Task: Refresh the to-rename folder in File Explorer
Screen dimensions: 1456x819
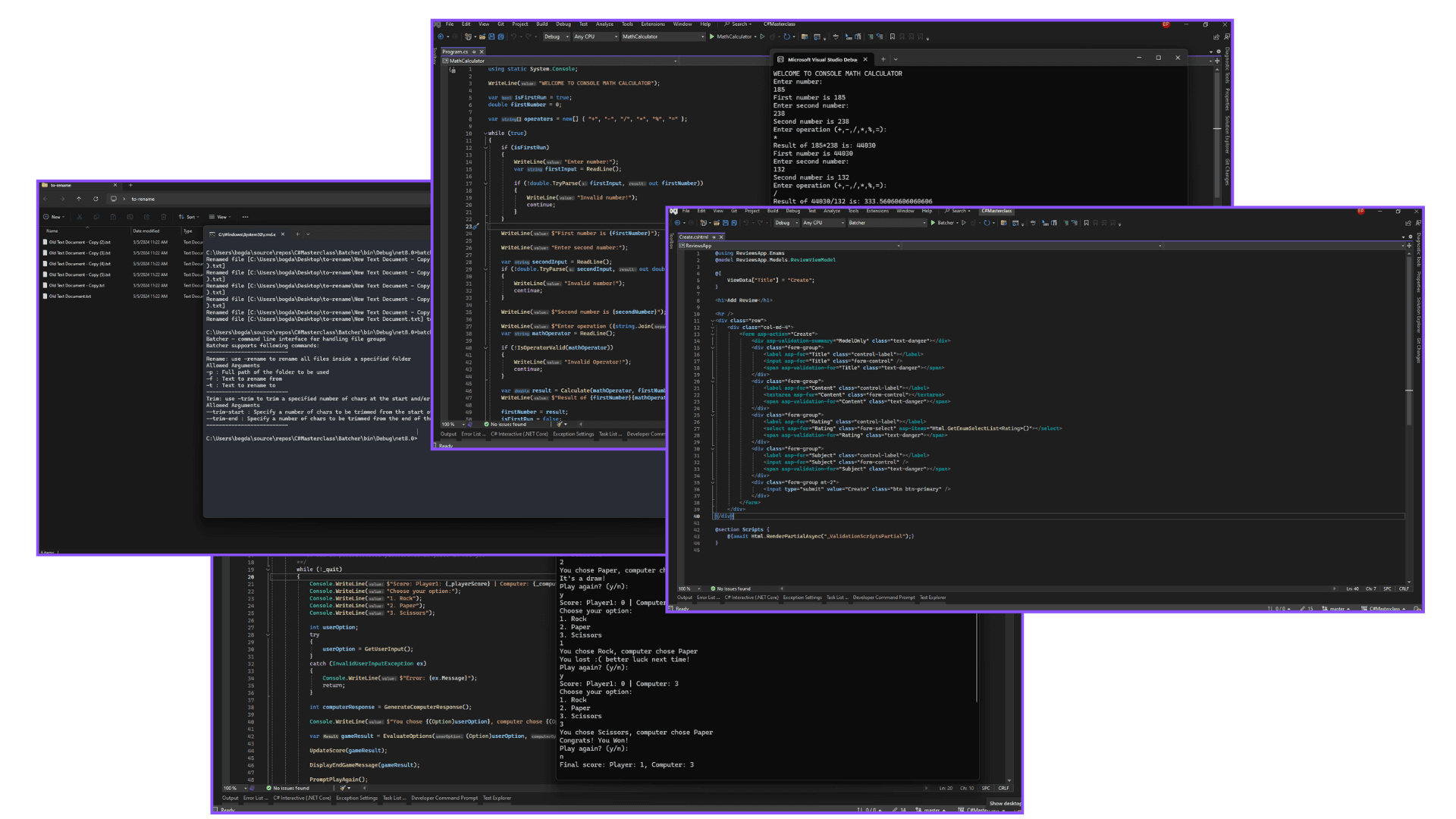Action: pyautogui.click(x=96, y=199)
